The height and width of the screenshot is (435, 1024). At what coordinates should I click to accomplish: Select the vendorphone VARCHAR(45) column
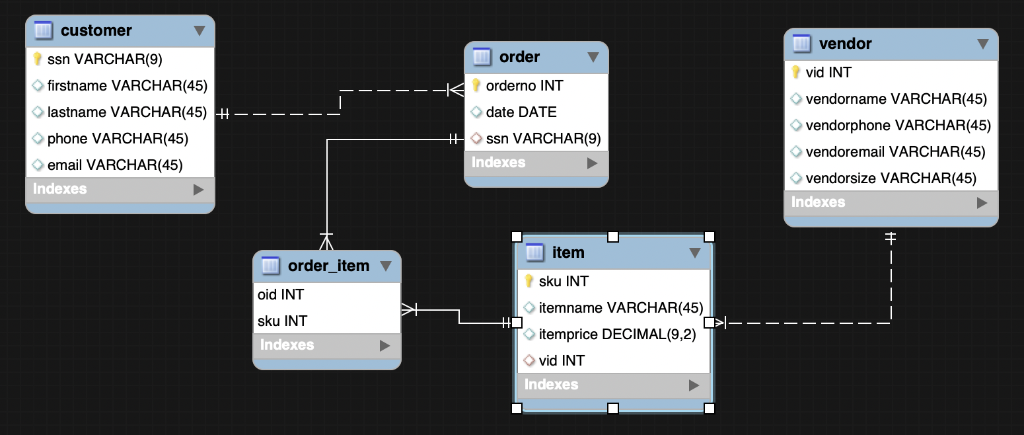pos(891,125)
